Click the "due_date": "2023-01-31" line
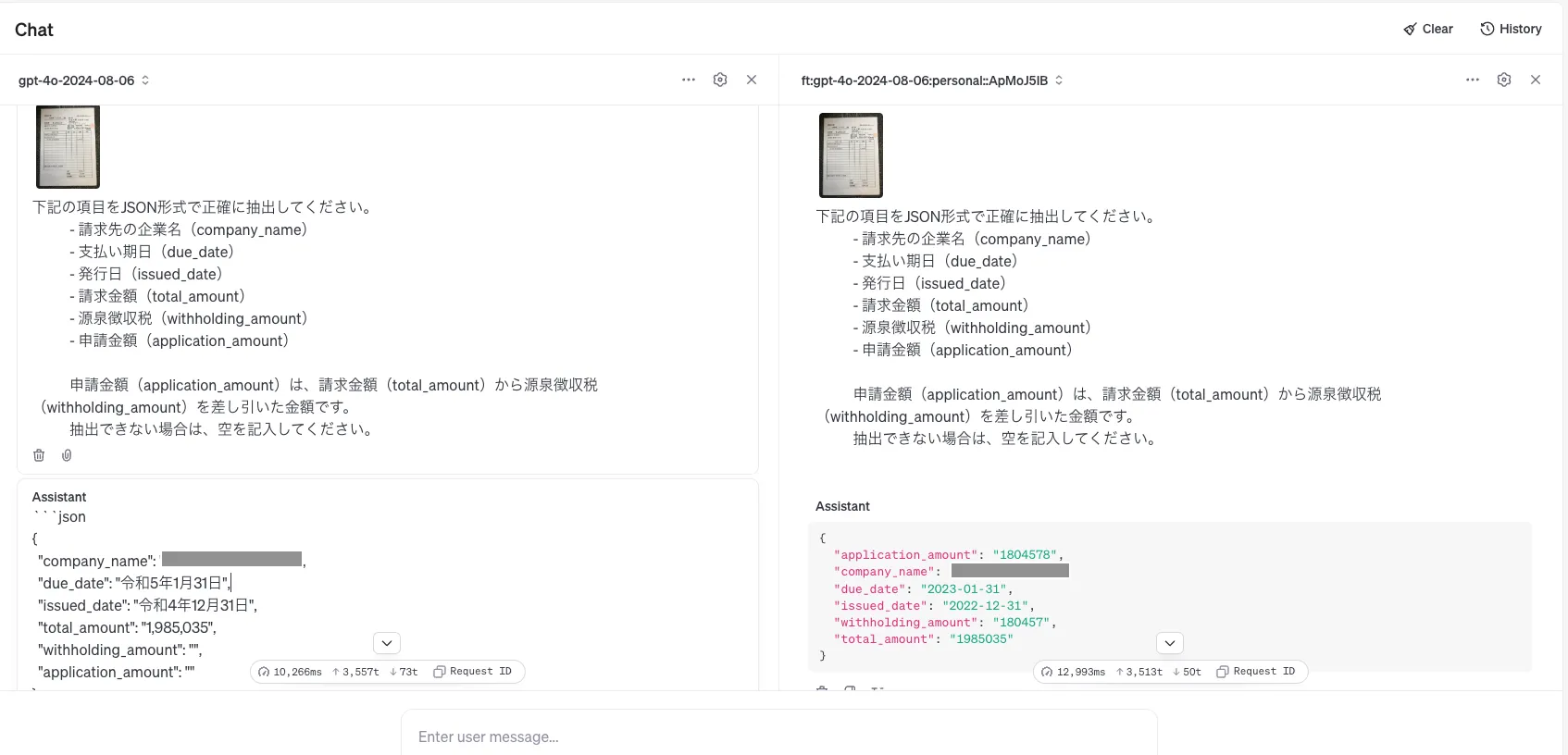1568x755 pixels. coord(923,589)
